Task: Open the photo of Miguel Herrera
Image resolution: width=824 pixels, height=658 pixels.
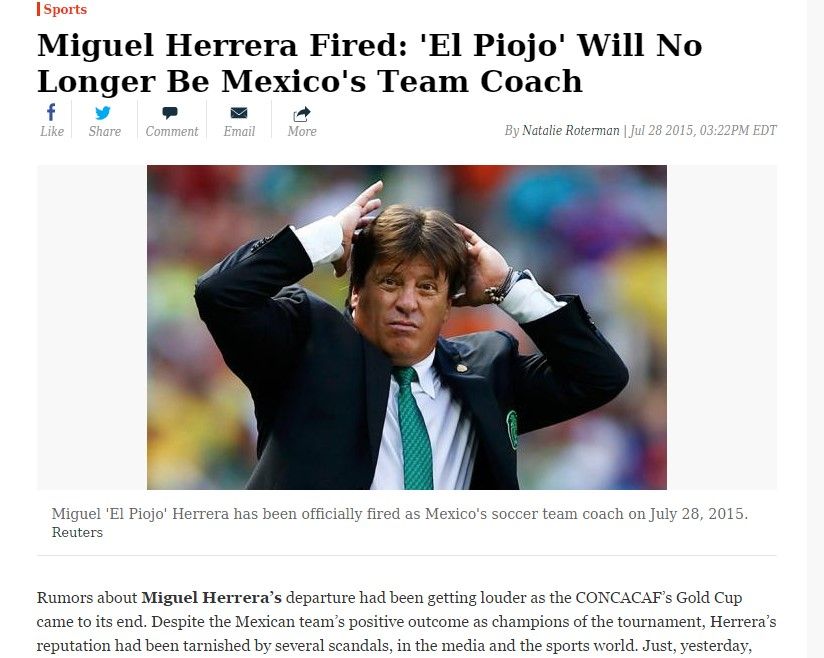Action: [407, 327]
